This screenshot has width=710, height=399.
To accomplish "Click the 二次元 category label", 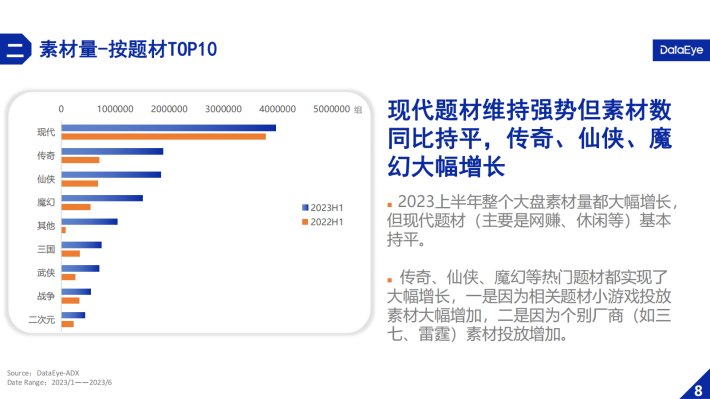I will coord(42,320).
